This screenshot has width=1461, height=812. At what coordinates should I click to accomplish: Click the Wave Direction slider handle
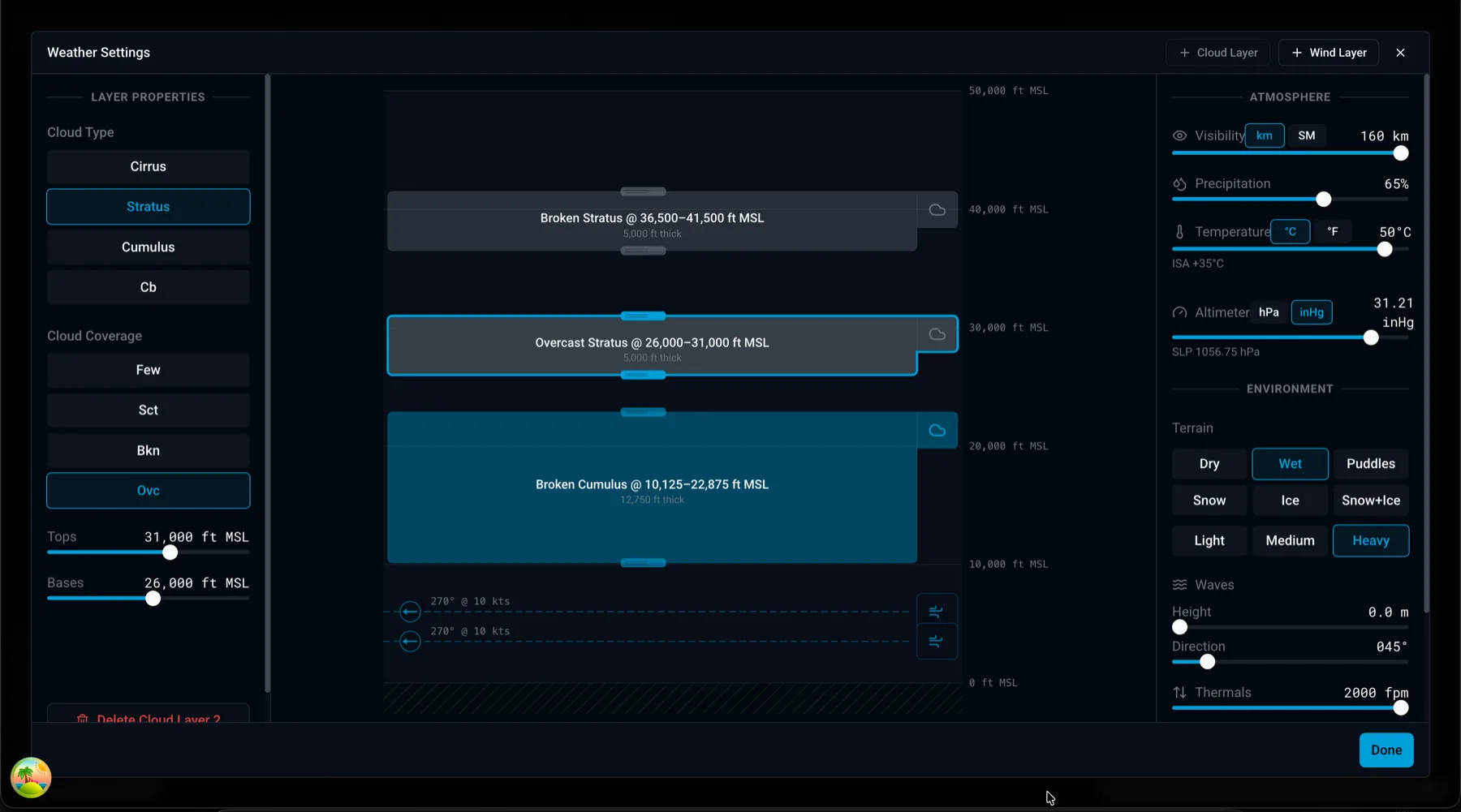pos(1208,662)
